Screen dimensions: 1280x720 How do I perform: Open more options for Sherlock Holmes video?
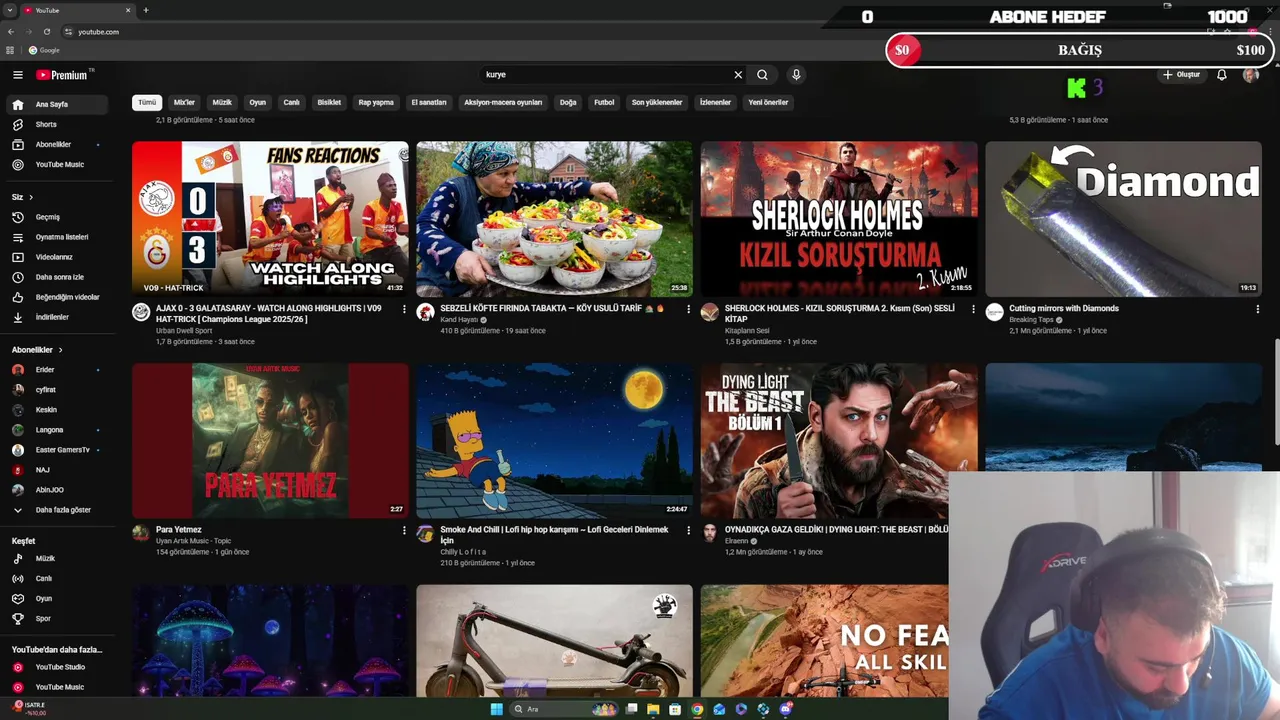[973, 310]
